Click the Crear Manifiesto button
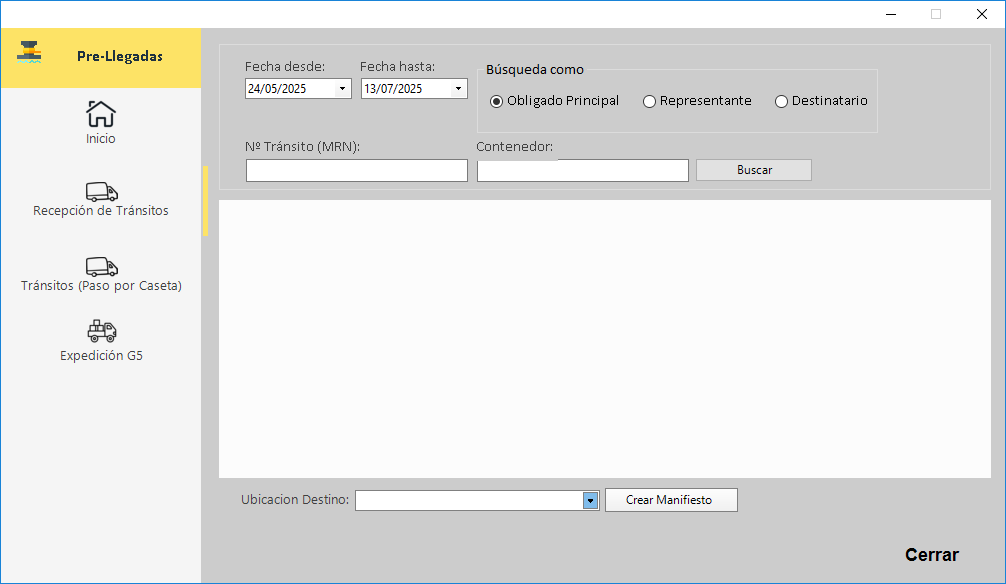Screen dimensions: 1006x584 [x=670, y=500]
